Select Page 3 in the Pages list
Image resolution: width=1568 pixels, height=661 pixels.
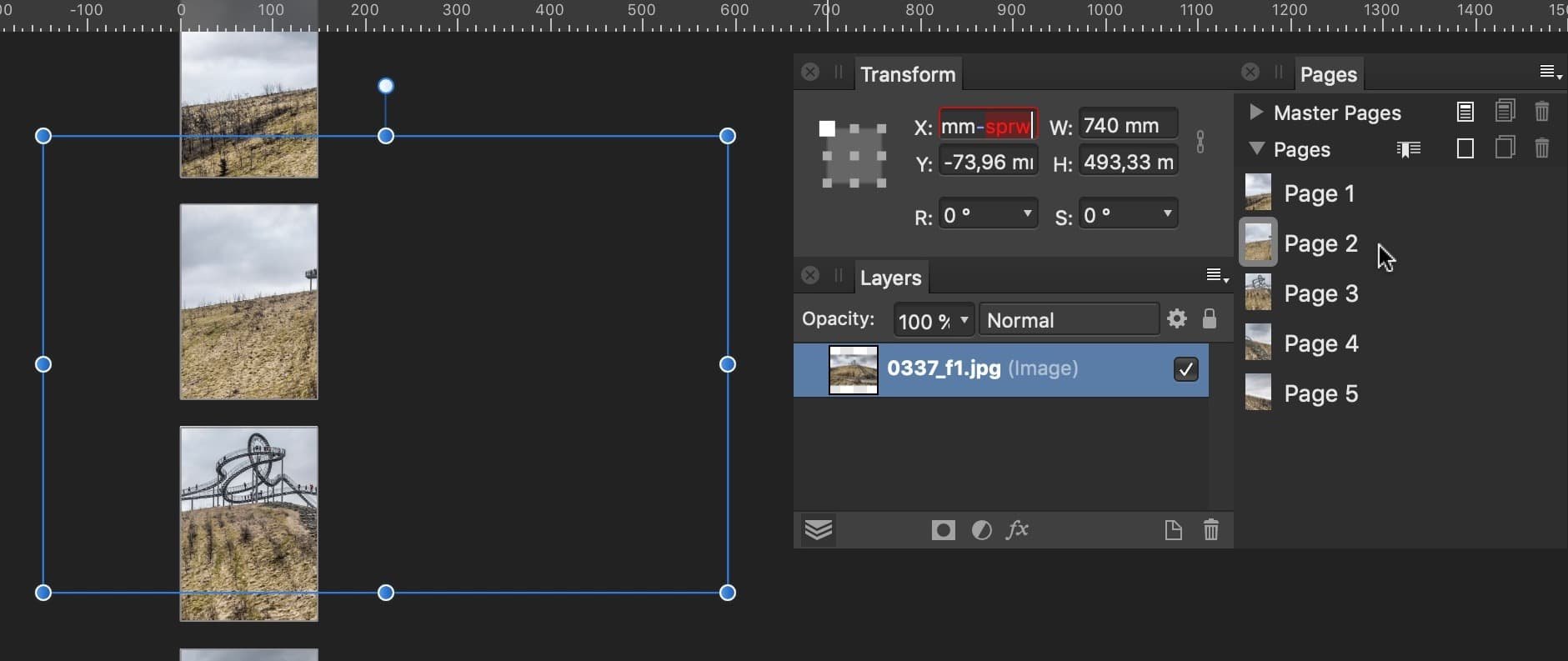click(x=1320, y=293)
